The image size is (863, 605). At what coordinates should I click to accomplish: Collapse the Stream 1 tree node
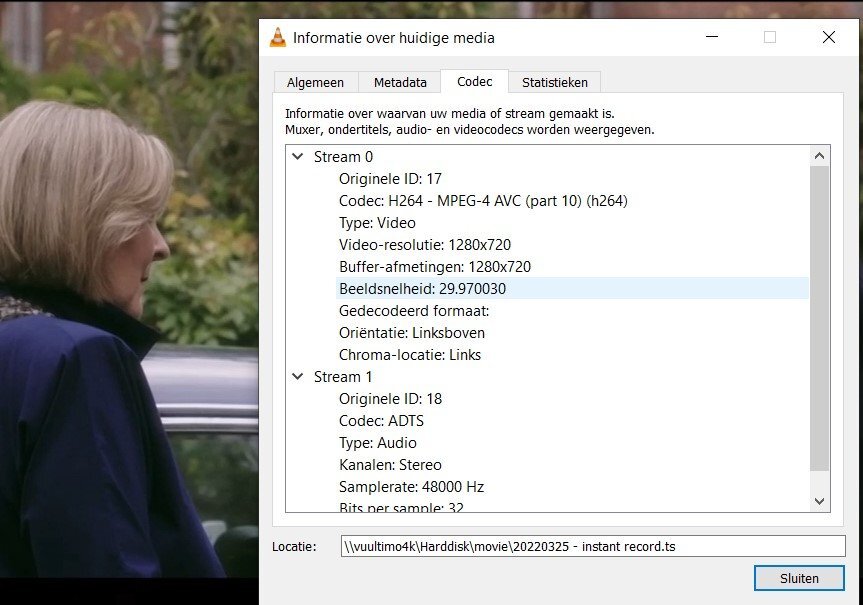(297, 377)
